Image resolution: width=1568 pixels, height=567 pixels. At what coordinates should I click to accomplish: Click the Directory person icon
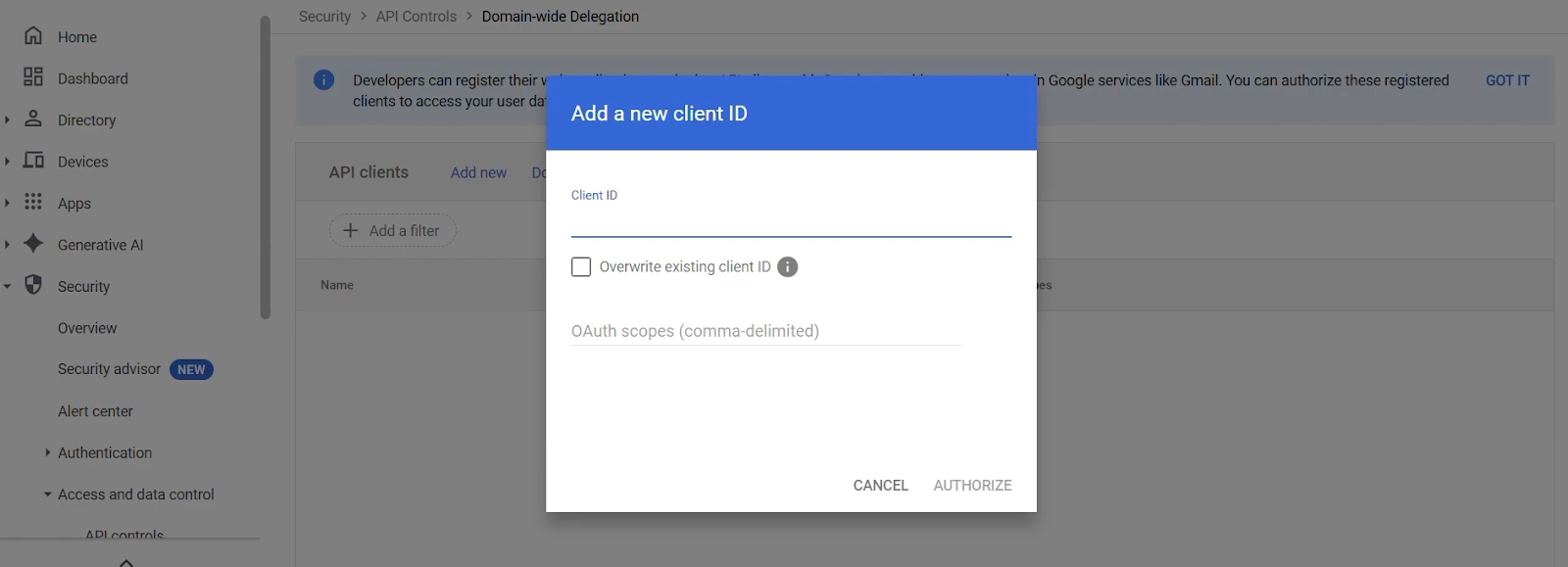33,118
